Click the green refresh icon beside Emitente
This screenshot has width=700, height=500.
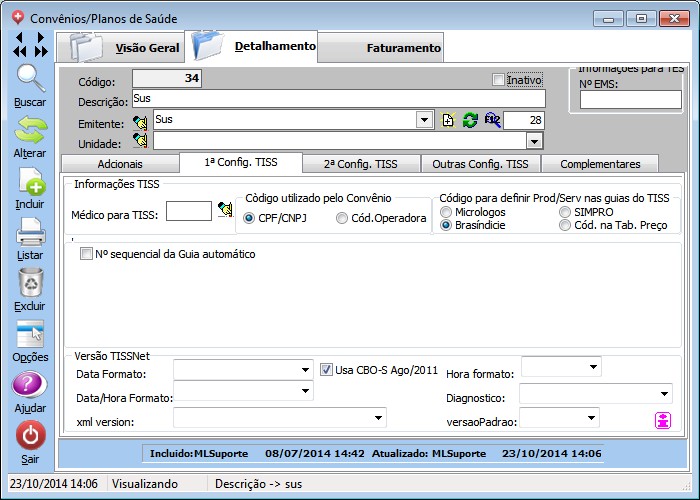(470, 120)
